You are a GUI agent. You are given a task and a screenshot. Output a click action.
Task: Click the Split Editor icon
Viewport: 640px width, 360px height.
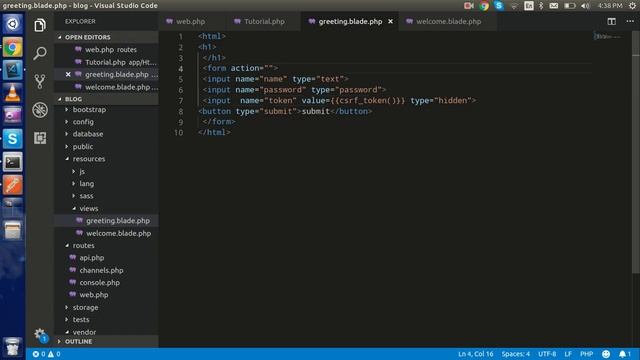point(611,22)
